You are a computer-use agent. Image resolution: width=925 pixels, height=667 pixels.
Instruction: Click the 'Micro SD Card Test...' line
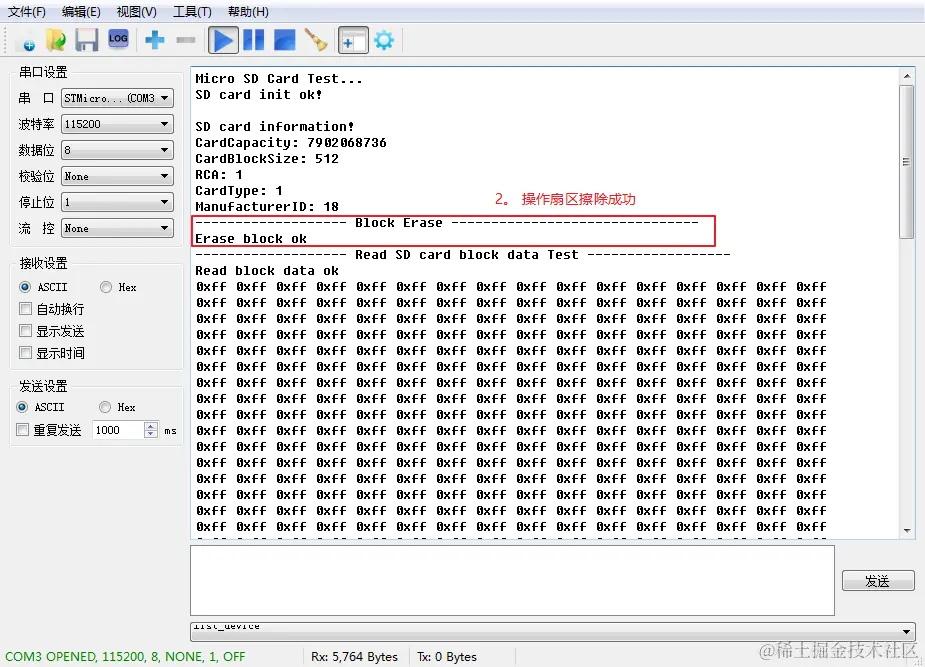click(278, 78)
